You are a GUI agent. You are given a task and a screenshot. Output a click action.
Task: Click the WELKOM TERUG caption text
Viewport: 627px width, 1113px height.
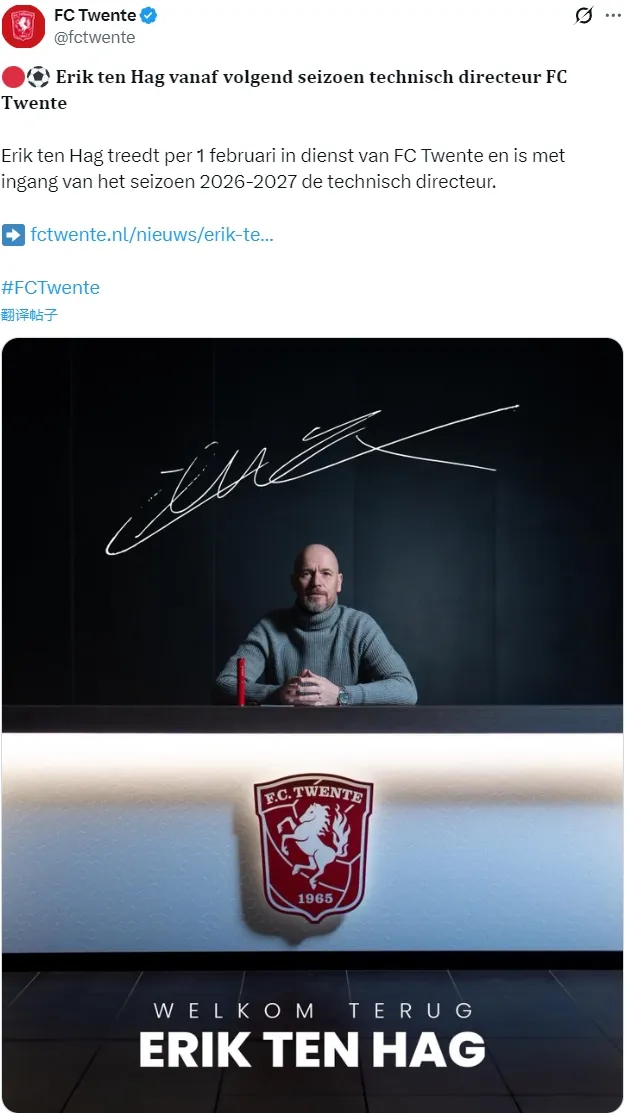click(313, 1009)
